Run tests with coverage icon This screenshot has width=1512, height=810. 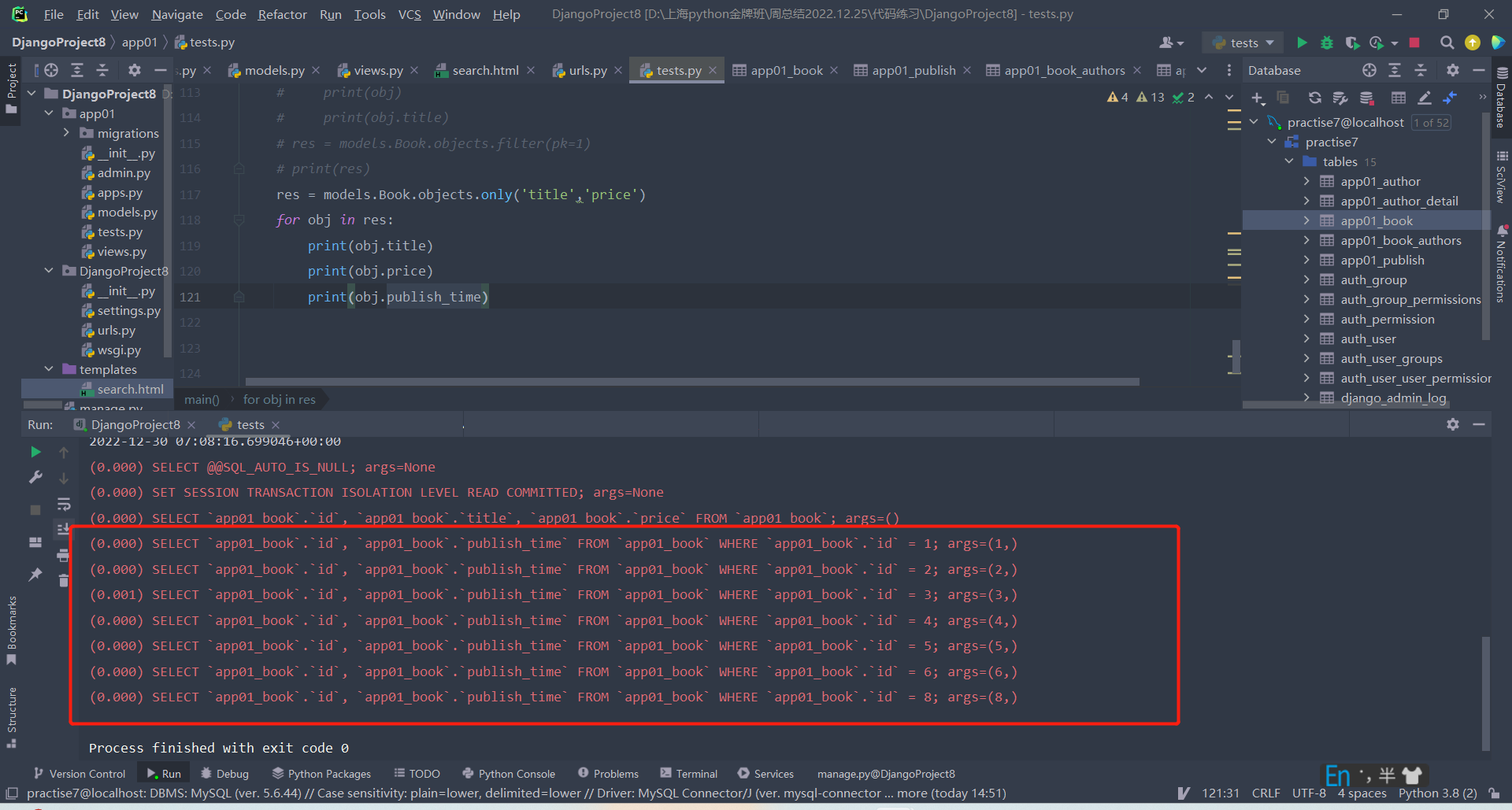tap(1352, 43)
